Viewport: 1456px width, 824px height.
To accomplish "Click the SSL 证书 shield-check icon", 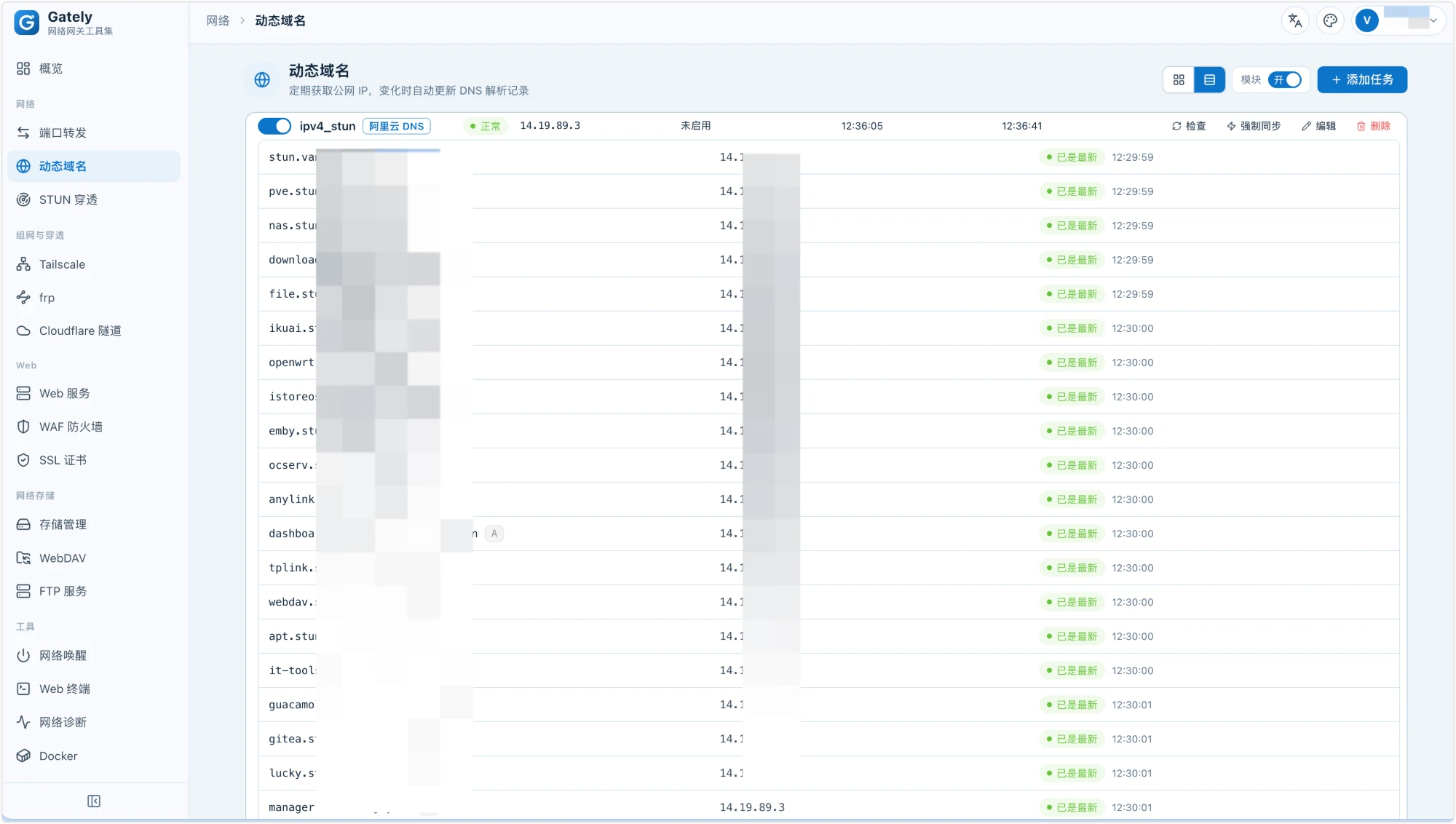I will pos(23,460).
